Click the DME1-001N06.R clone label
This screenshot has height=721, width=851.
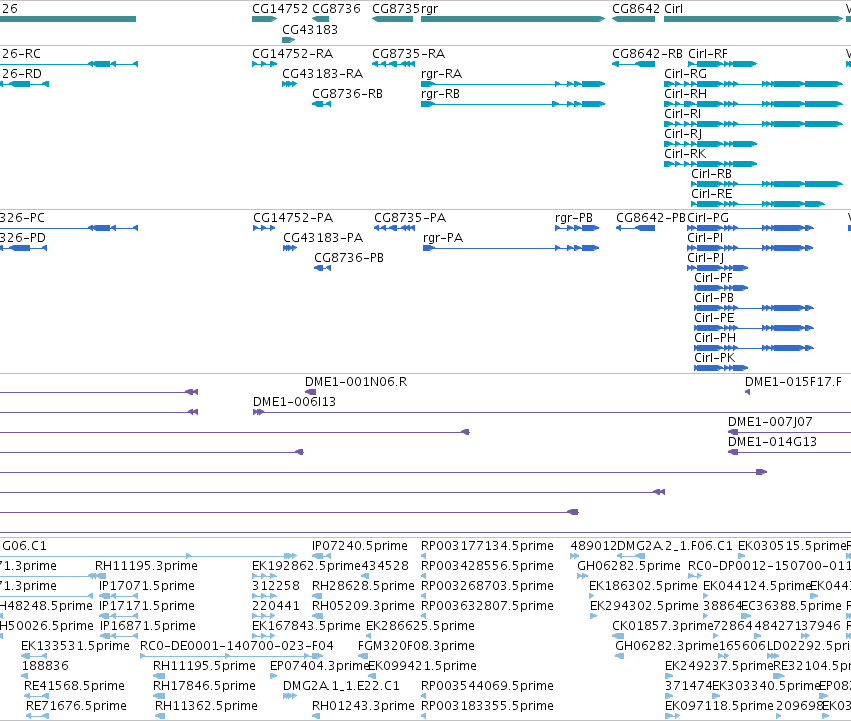click(x=356, y=383)
